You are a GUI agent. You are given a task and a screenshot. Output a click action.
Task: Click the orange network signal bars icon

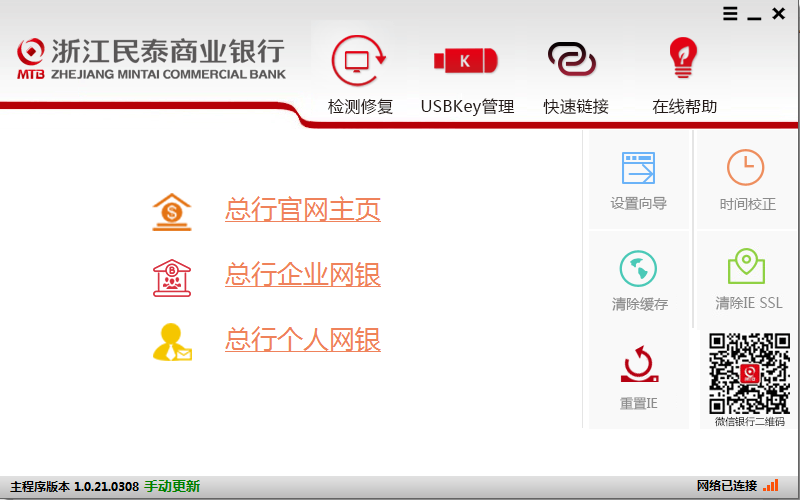(x=771, y=485)
